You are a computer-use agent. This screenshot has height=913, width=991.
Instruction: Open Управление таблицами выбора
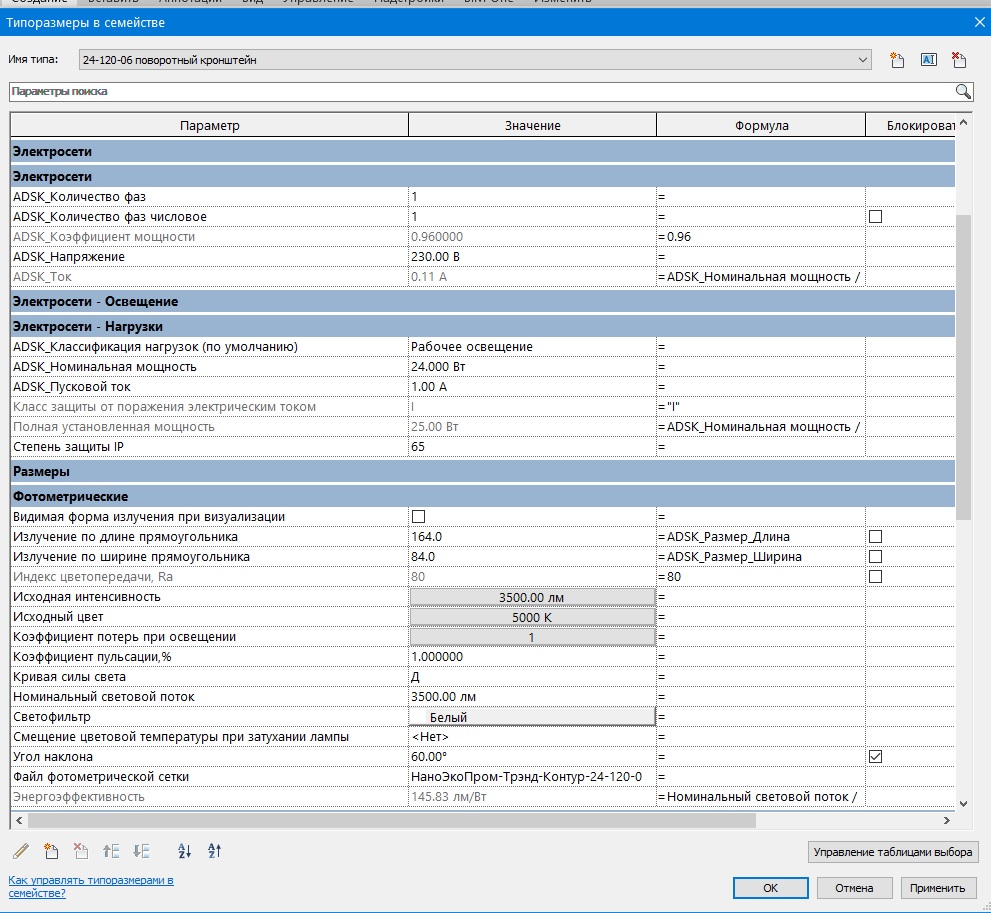pos(892,852)
